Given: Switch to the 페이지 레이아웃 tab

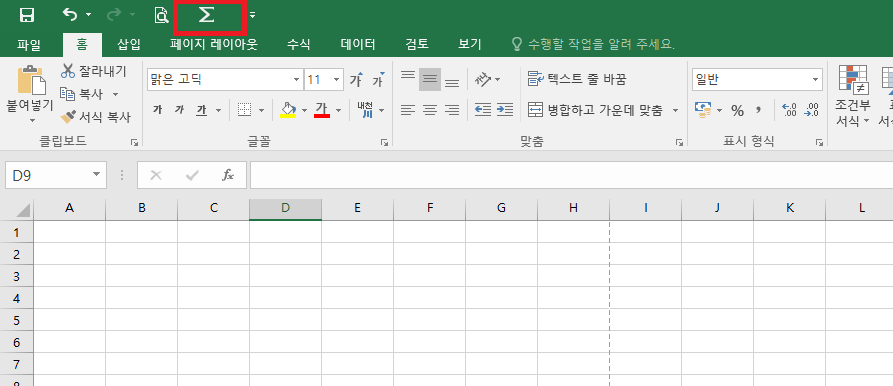Looking at the screenshot, I should 214,44.
